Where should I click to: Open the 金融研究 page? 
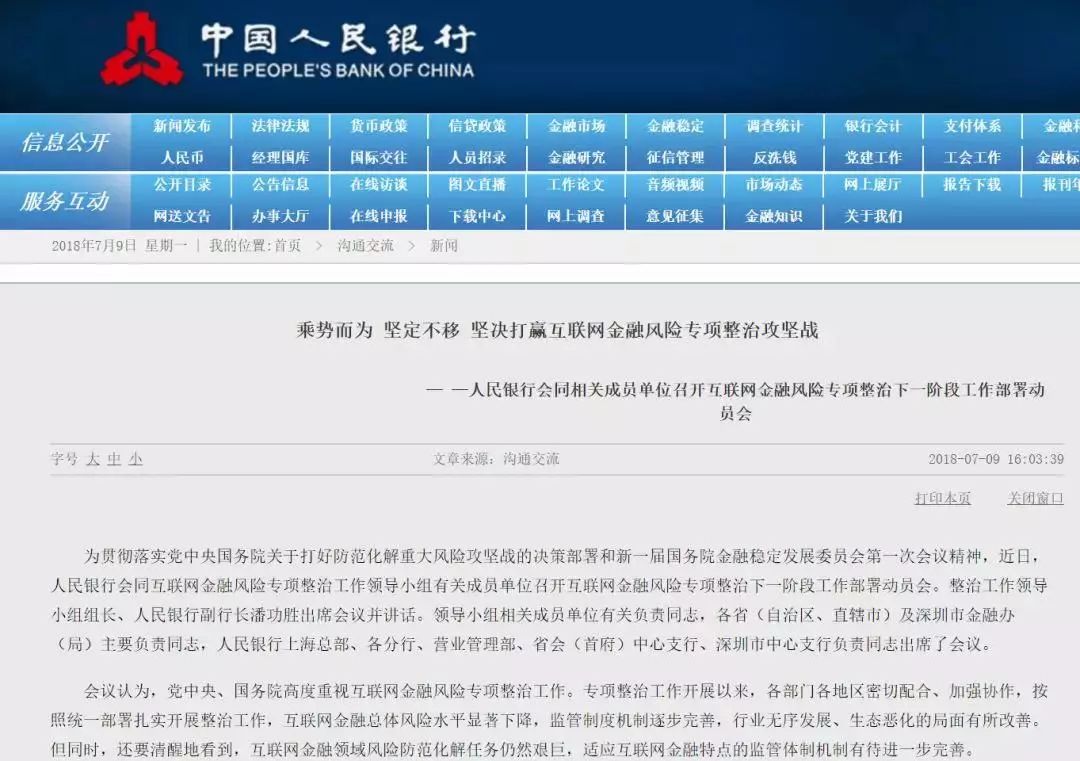[x=577, y=158]
